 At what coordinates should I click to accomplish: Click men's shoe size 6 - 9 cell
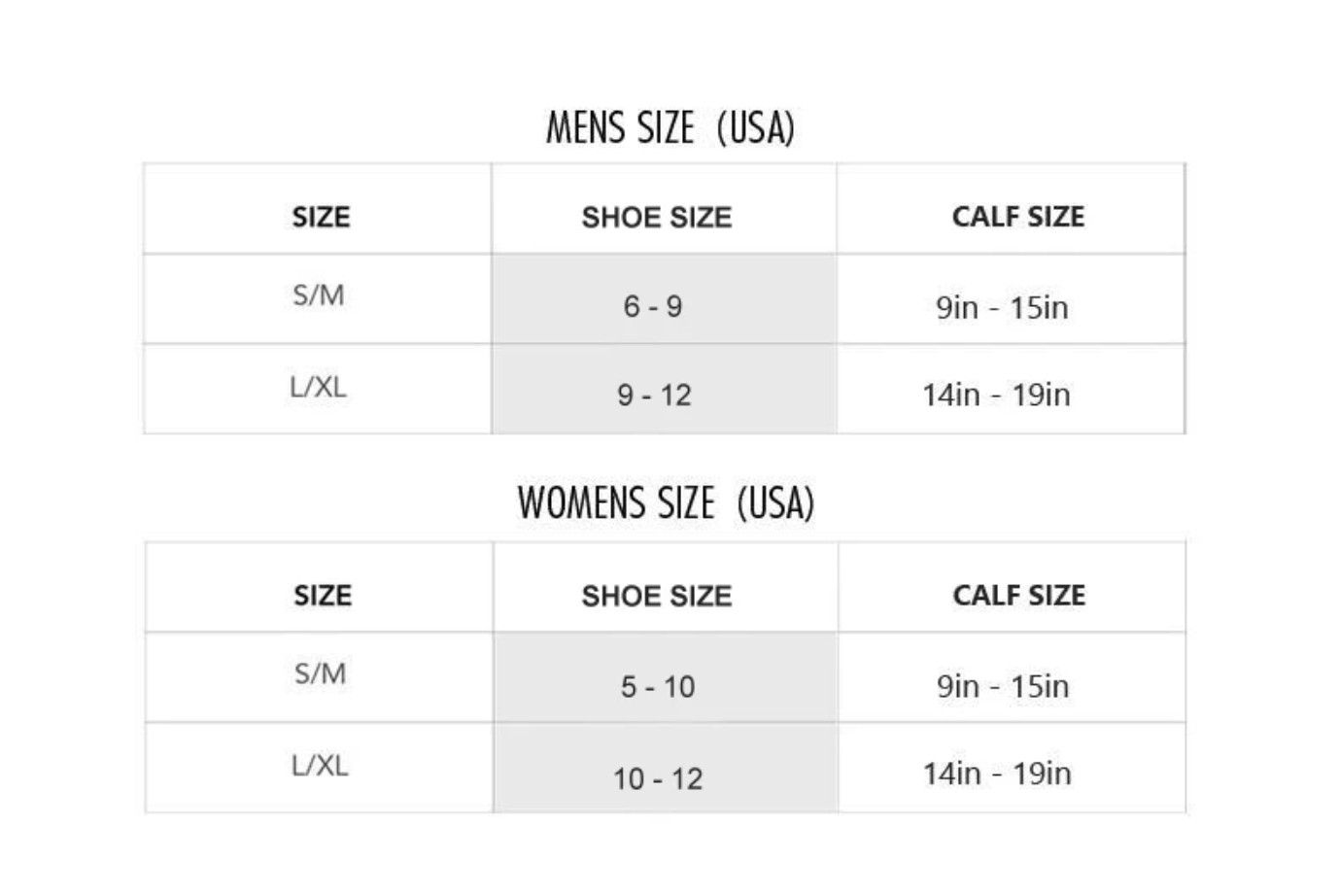pyautogui.click(x=653, y=307)
